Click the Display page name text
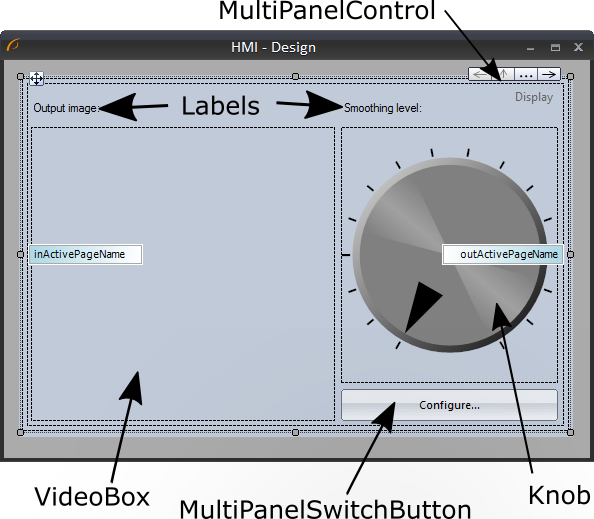This screenshot has width=594, height=519. 534,97
